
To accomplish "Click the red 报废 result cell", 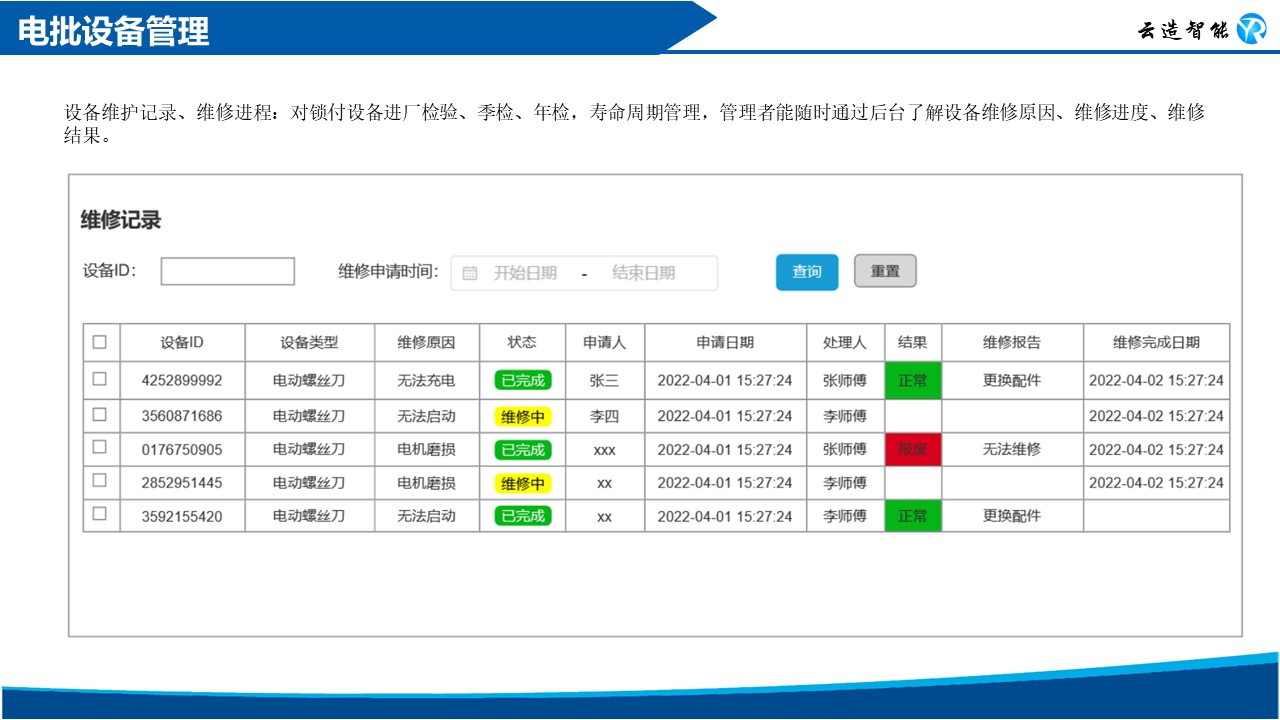I will coord(913,449).
